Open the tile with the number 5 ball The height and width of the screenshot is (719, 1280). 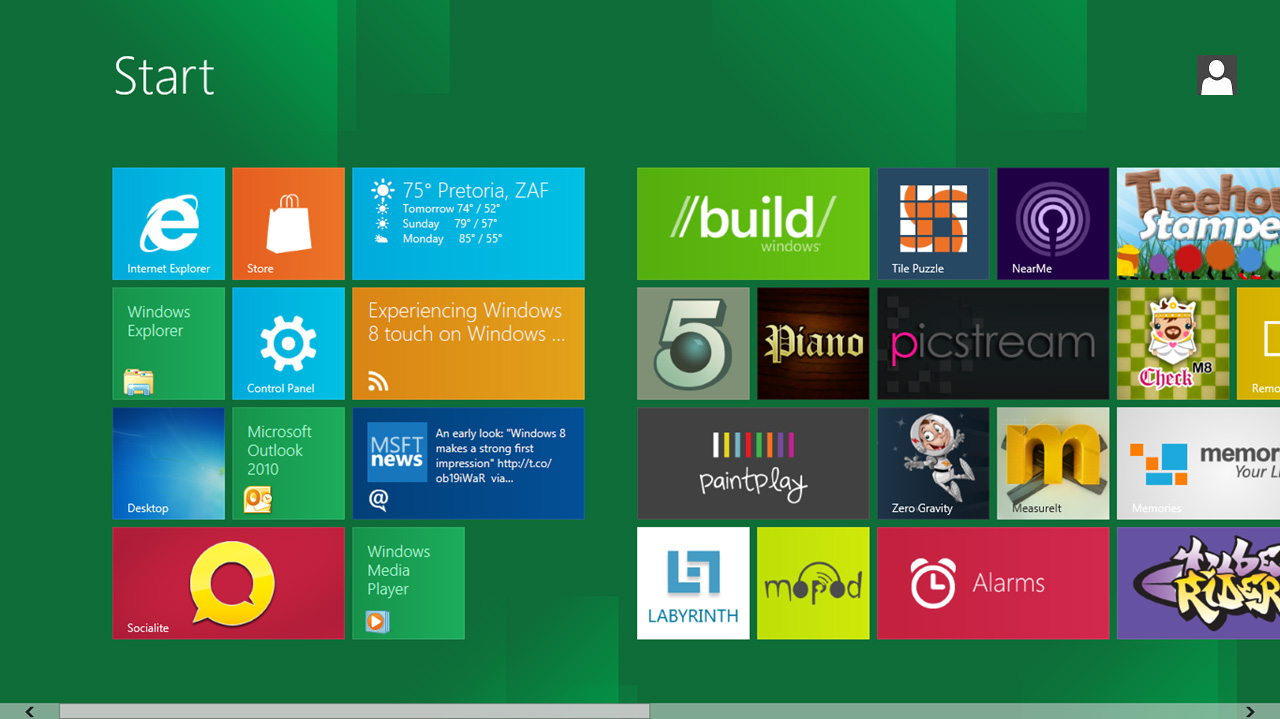click(x=693, y=343)
